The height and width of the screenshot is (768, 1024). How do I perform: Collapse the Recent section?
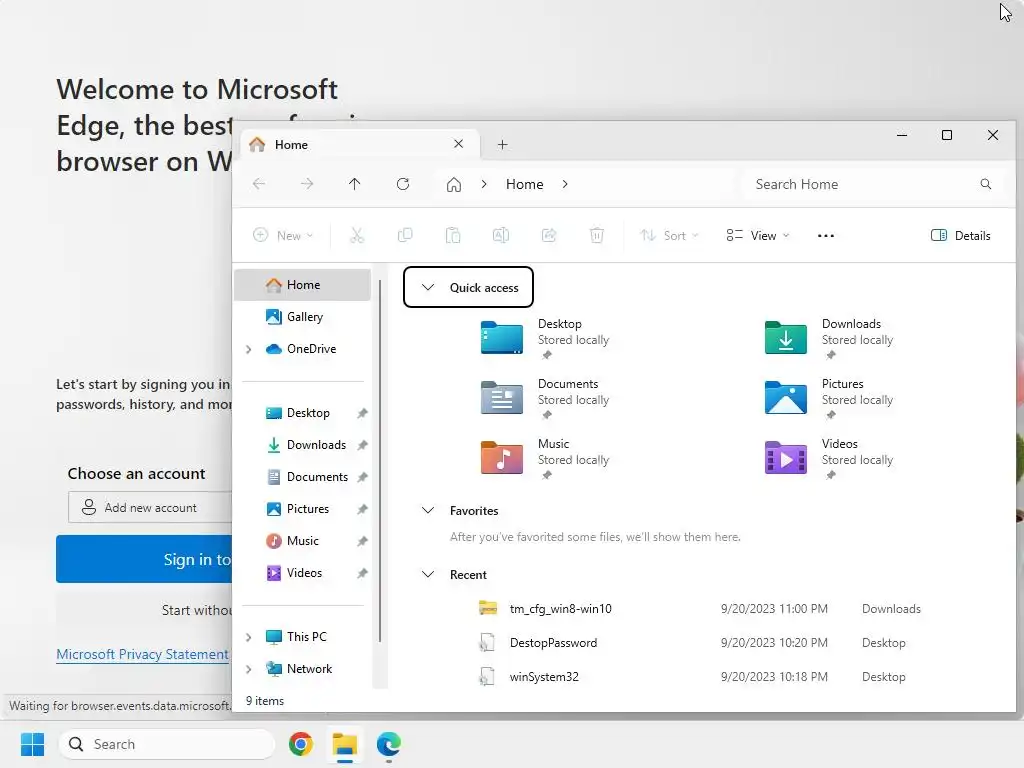428,575
